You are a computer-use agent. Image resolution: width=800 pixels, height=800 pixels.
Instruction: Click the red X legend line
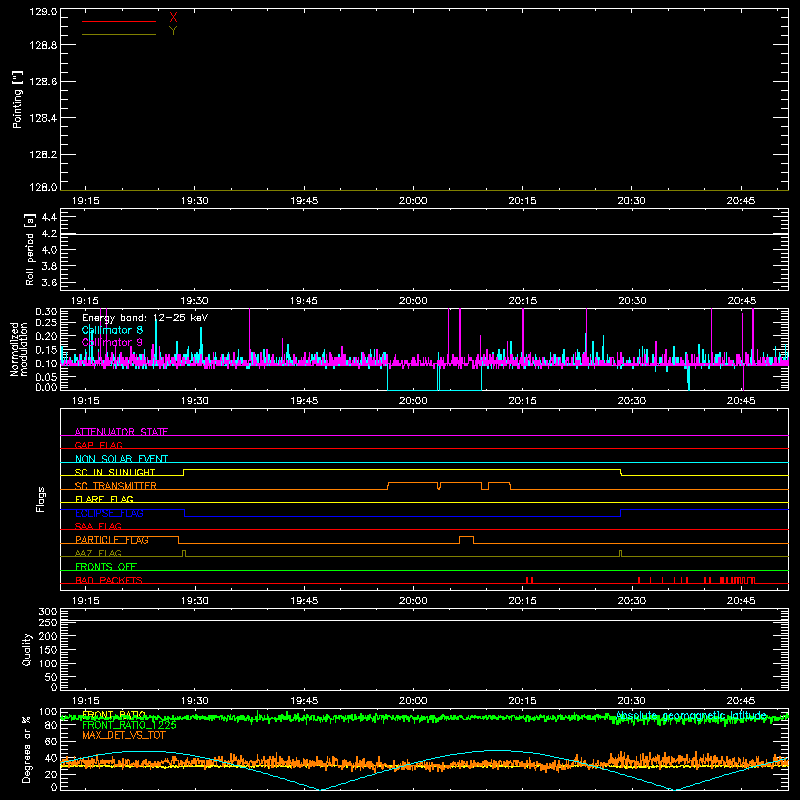(119, 21)
